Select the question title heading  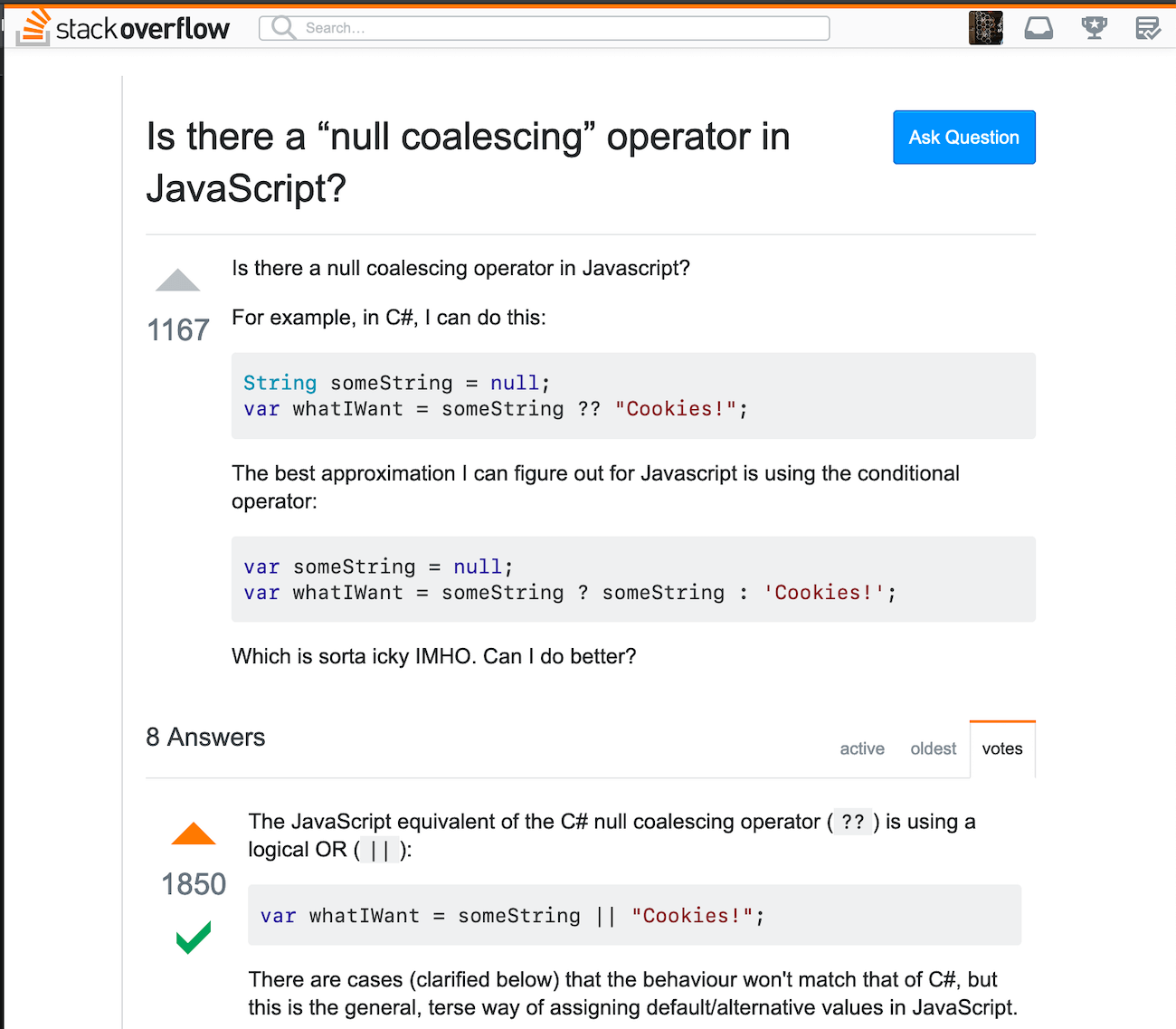click(x=468, y=163)
